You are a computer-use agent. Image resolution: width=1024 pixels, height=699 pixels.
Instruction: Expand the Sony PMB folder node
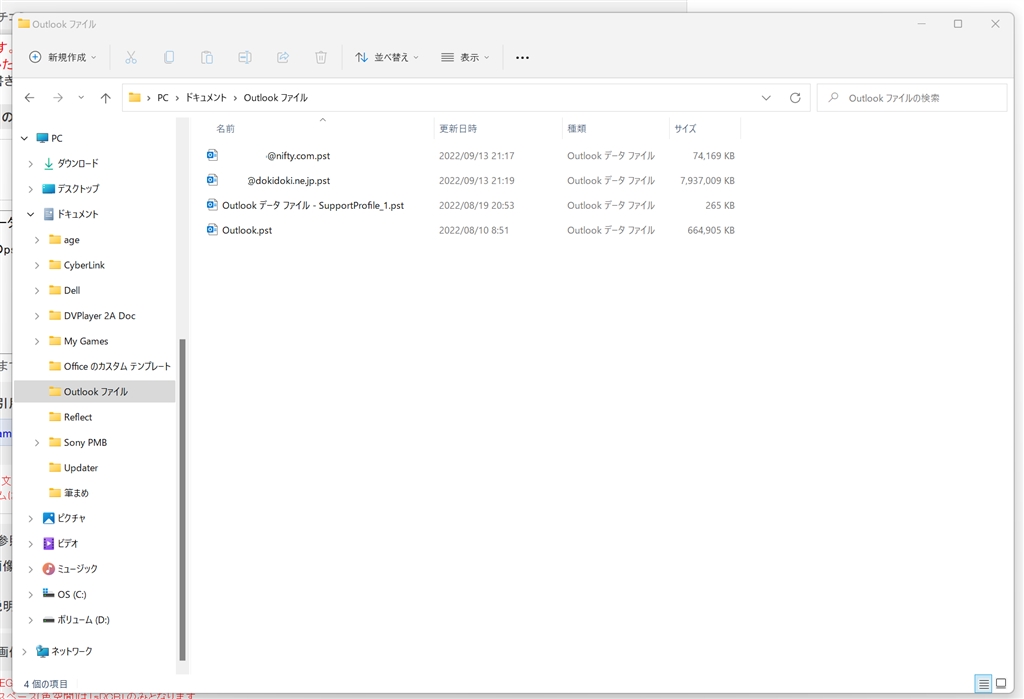[37, 443]
